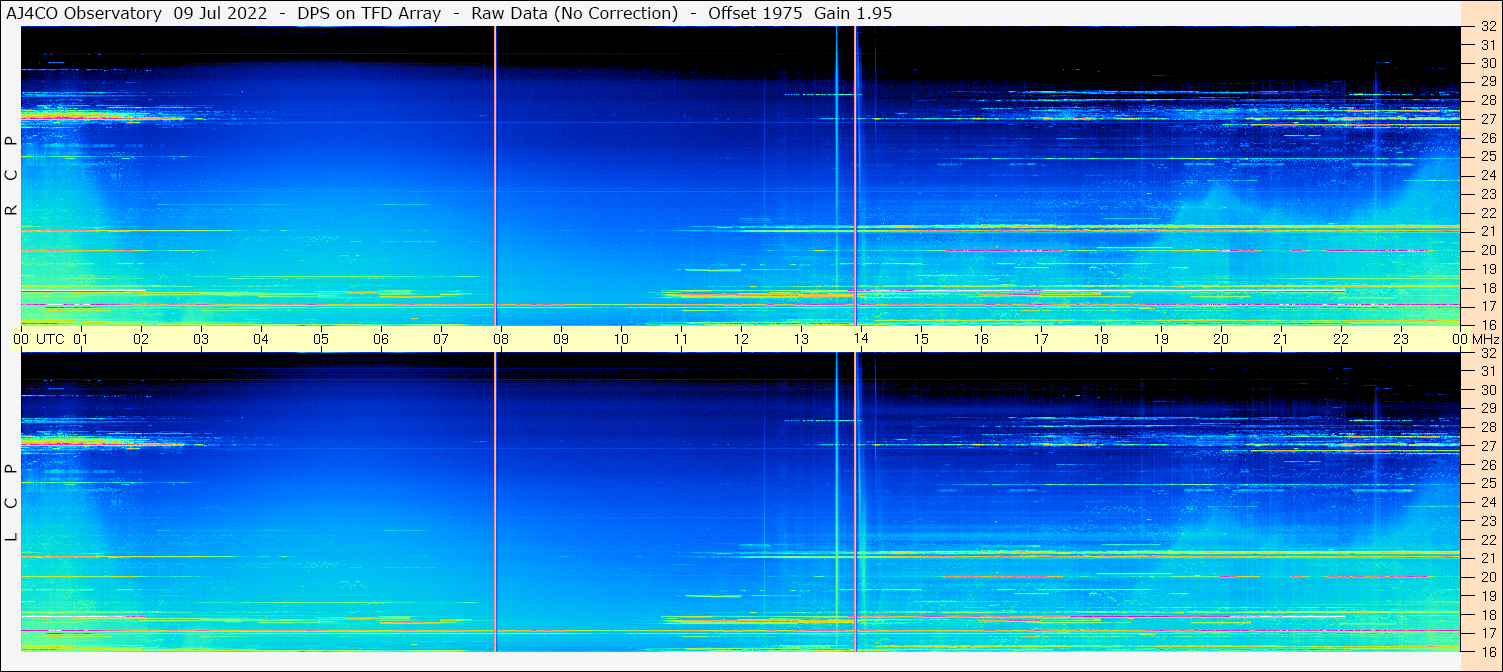The width and height of the screenshot is (1503, 672).
Task: Click the vertical "L C P" panel label
Action: pyautogui.click(x=11, y=503)
